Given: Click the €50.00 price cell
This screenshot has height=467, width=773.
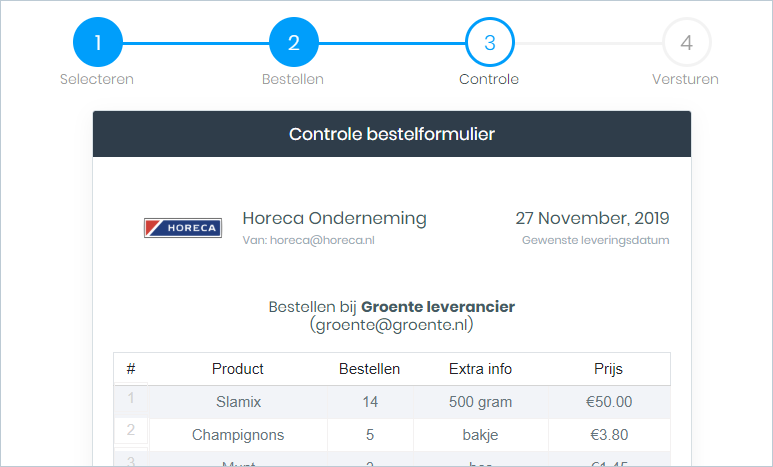Looking at the screenshot, I should pyautogui.click(x=608, y=402).
